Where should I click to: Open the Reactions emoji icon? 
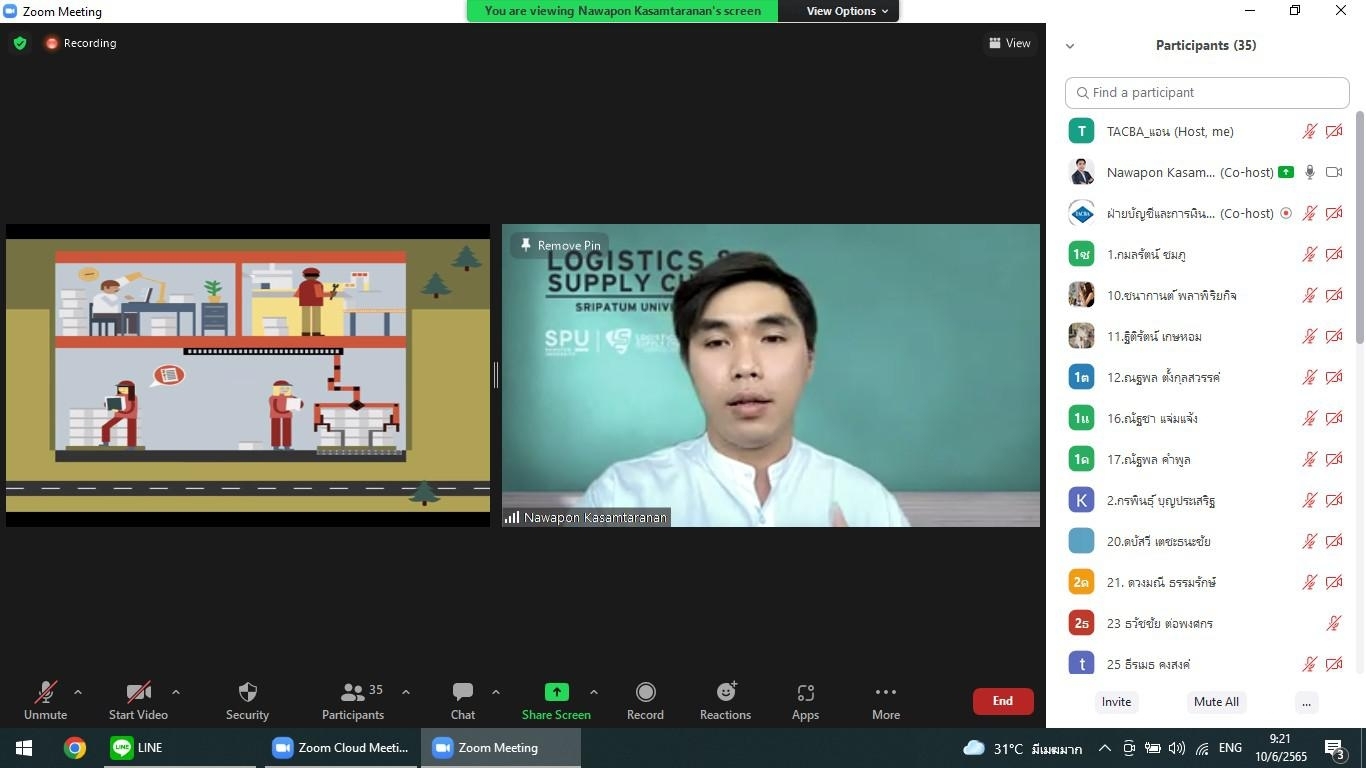[x=725, y=693]
